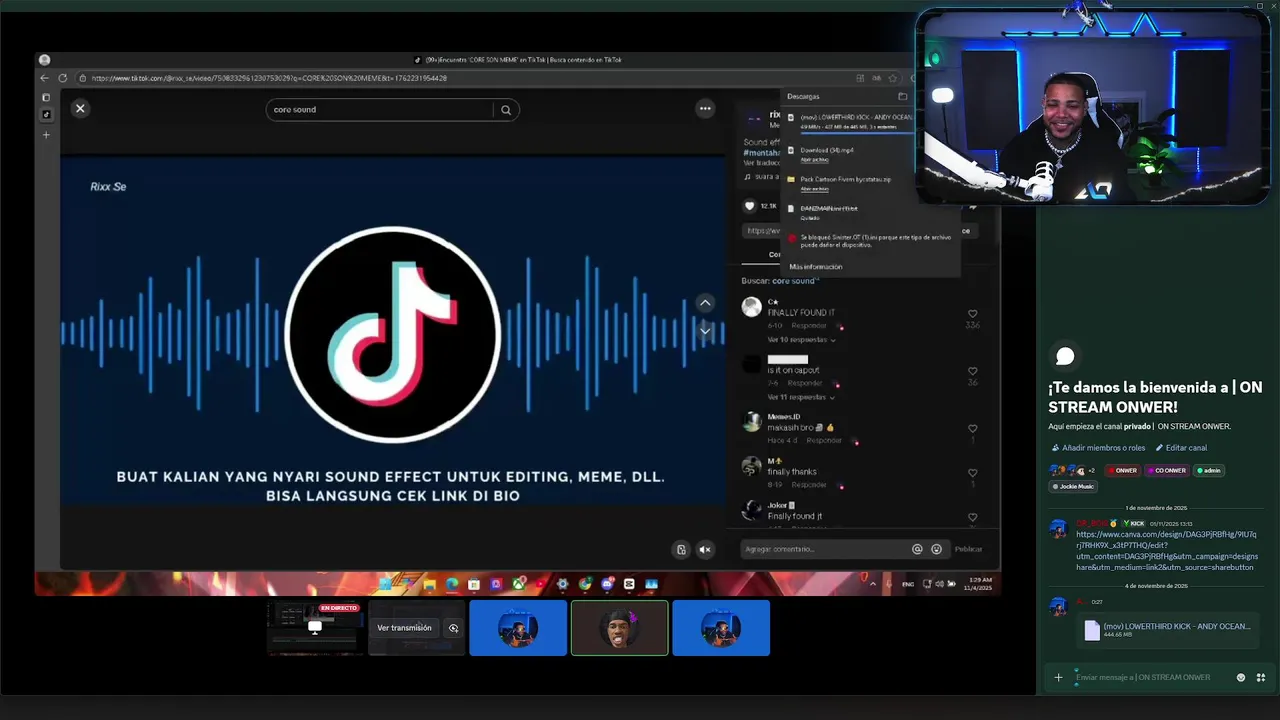This screenshot has width=1280, height=720.
Task: Click the admin role badge
Action: coord(1208,470)
